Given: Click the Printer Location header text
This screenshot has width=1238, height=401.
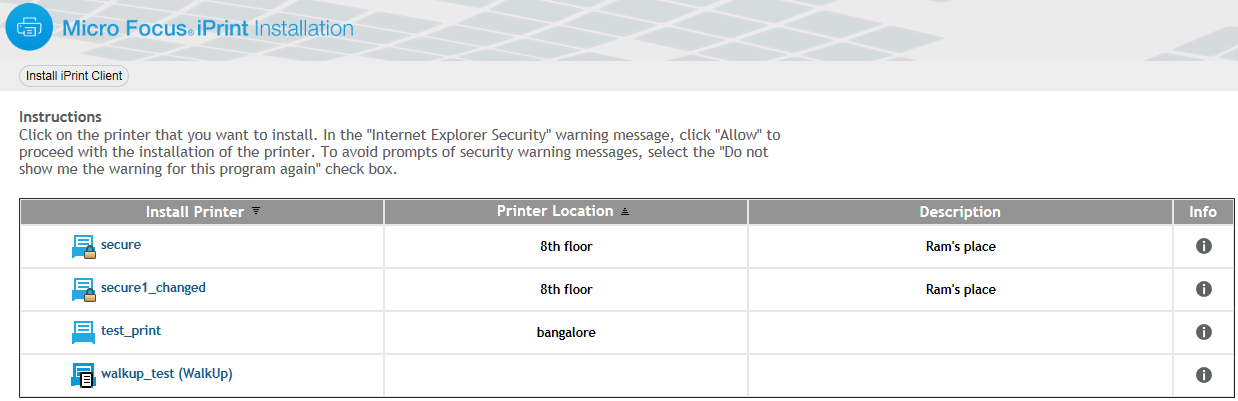Looking at the screenshot, I should coord(555,211).
